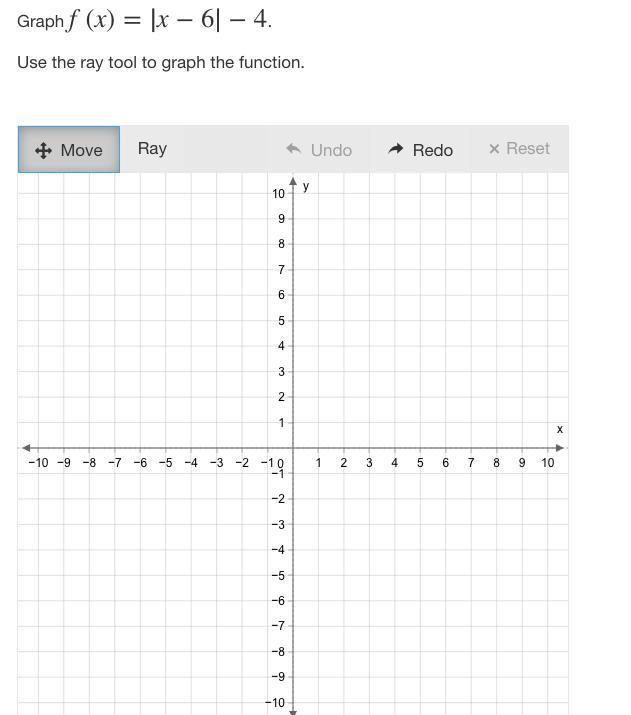The height and width of the screenshot is (715, 631).
Task: Click the graph at point (8, -2)
Action: pyautogui.click(x=497, y=499)
